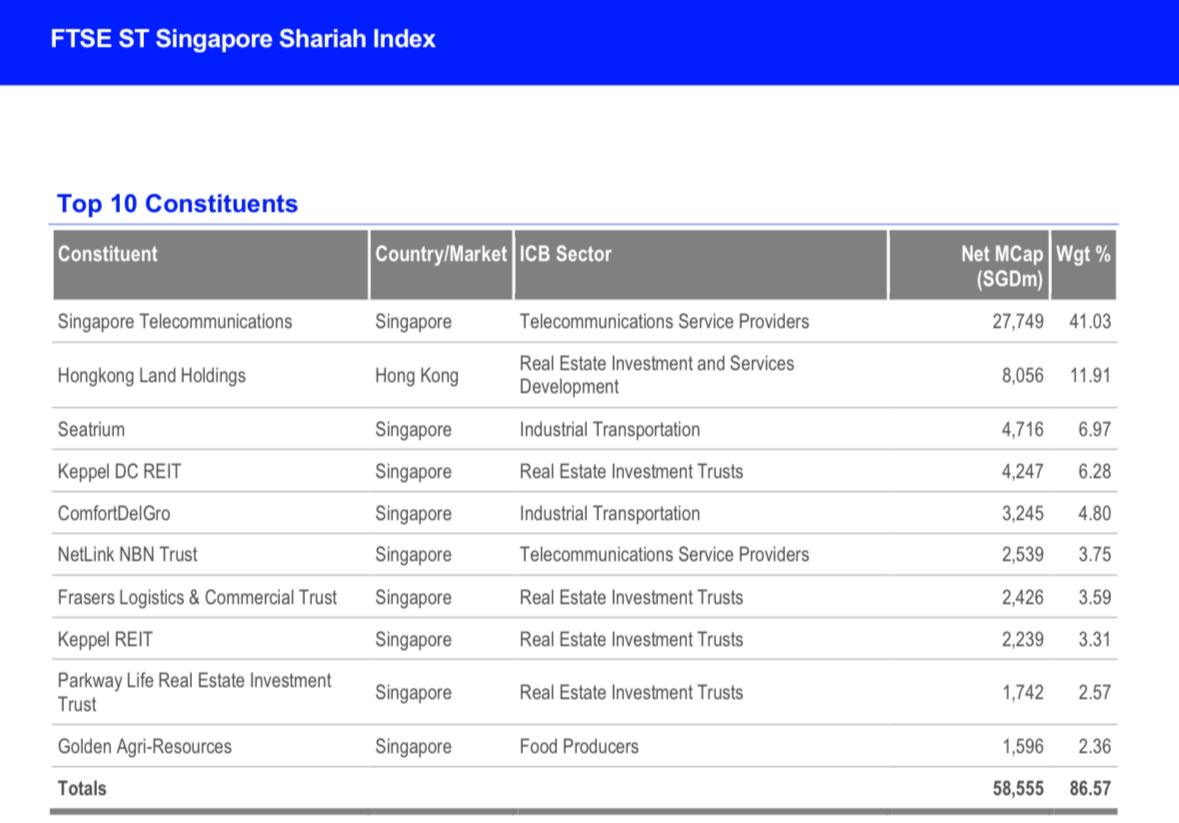The height and width of the screenshot is (823, 1179).
Task: Click the weight '6.28'
Action: pos(1094,471)
